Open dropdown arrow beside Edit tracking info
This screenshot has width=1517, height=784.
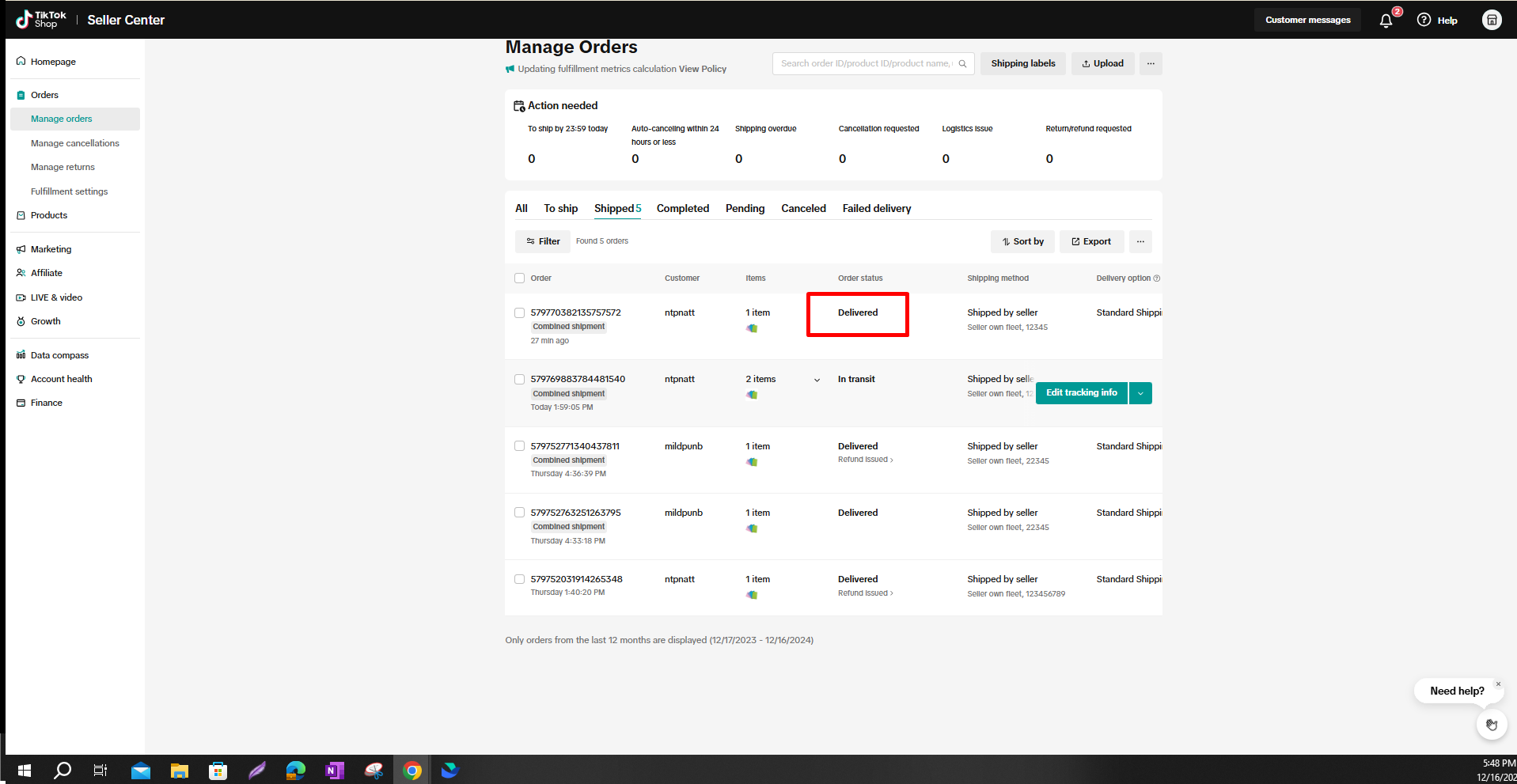tap(1140, 393)
